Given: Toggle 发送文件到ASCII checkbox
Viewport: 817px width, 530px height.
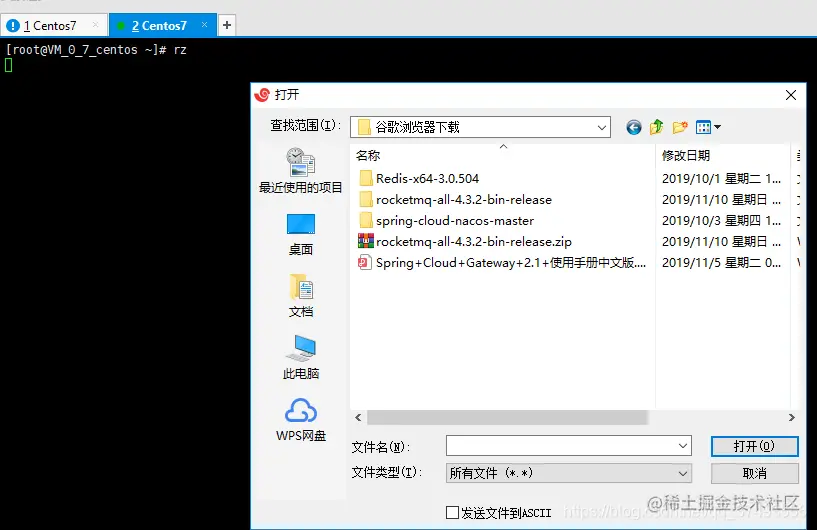Looking at the screenshot, I should pos(452,513).
